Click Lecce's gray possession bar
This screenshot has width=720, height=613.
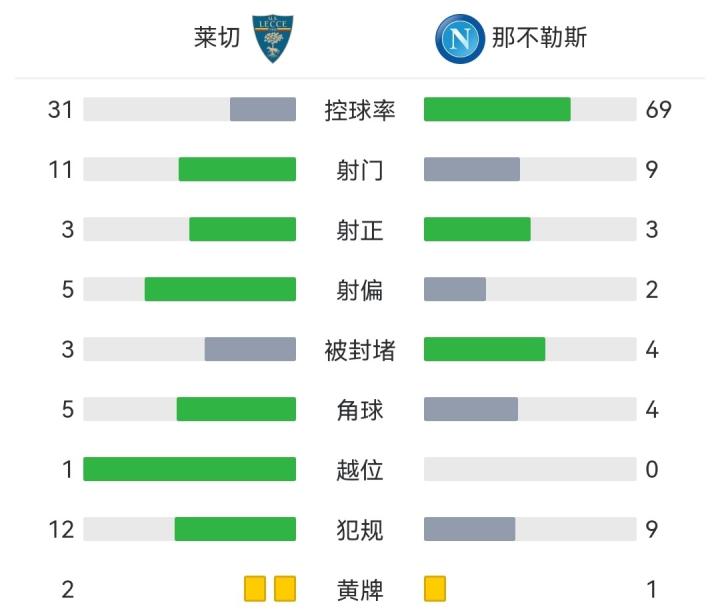click(x=263, y=109)
